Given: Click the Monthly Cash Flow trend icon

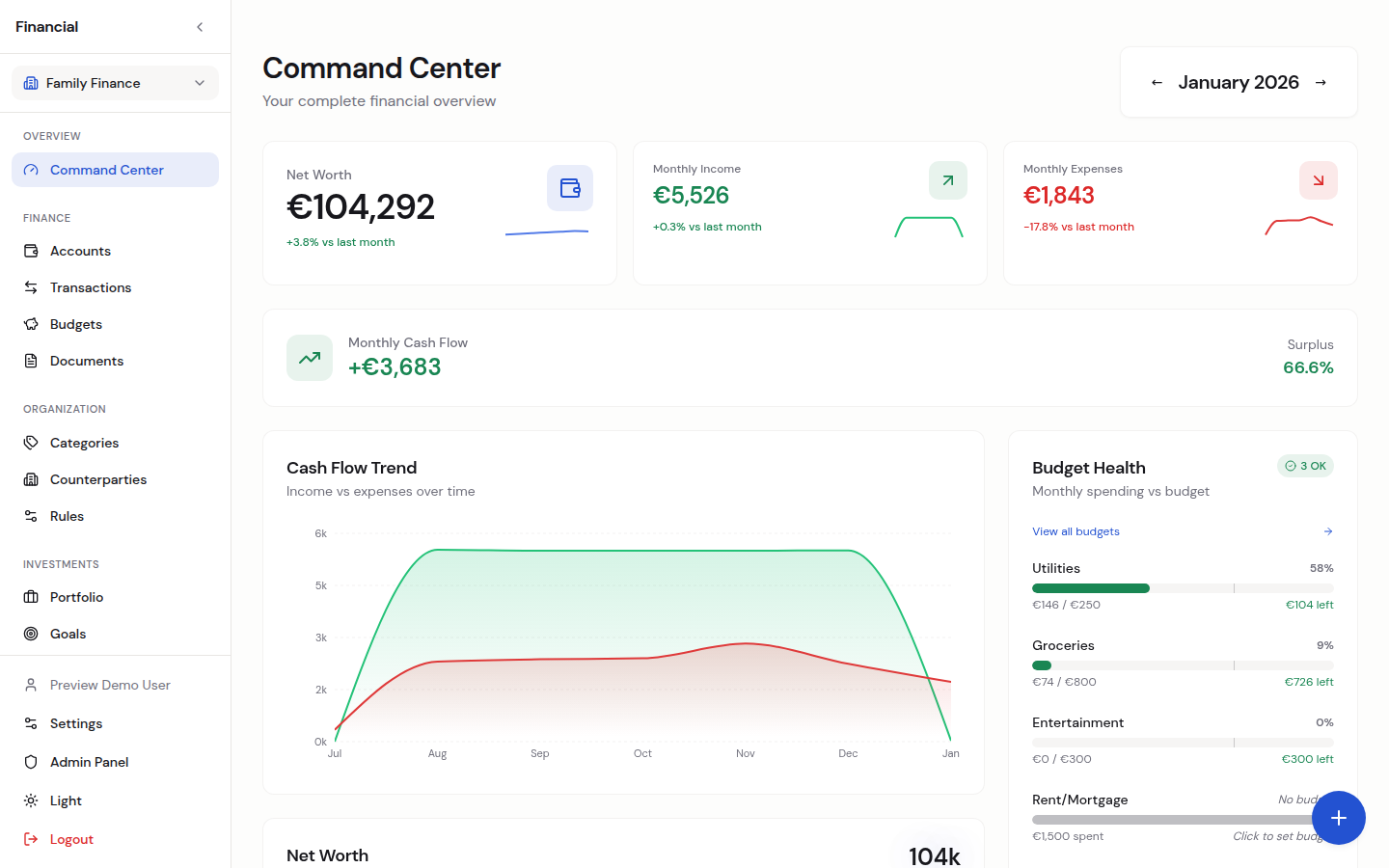Looking at the screenshot, I should (310, 358).
